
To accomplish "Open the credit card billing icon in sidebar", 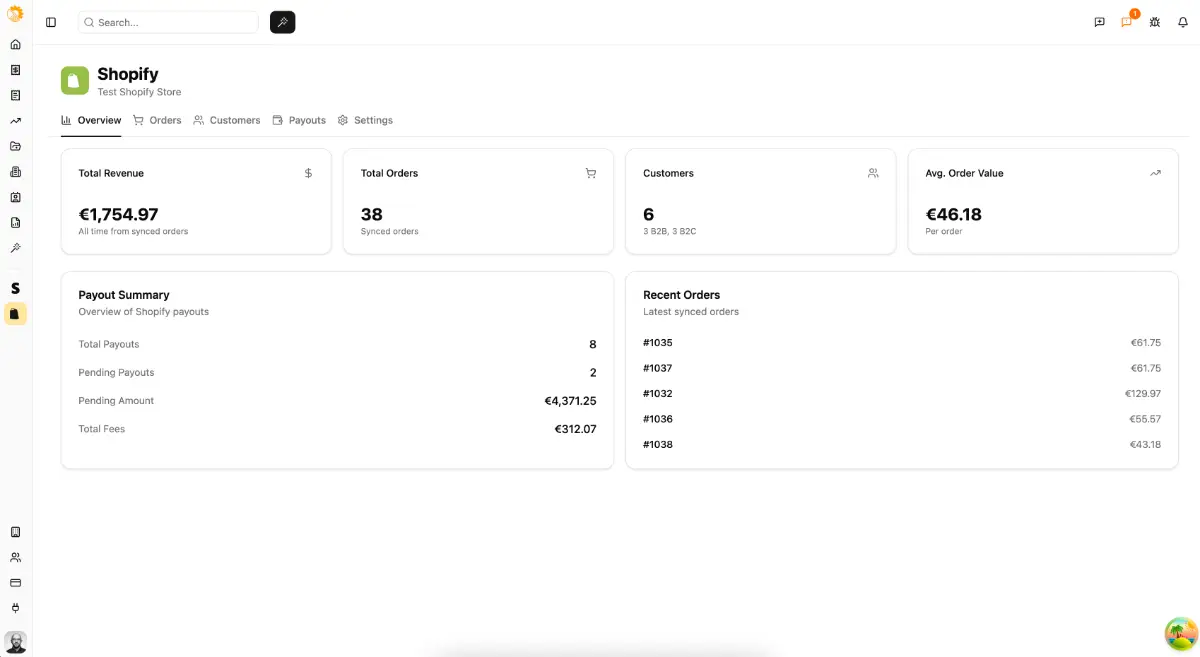I will click(x=15, y=583).
